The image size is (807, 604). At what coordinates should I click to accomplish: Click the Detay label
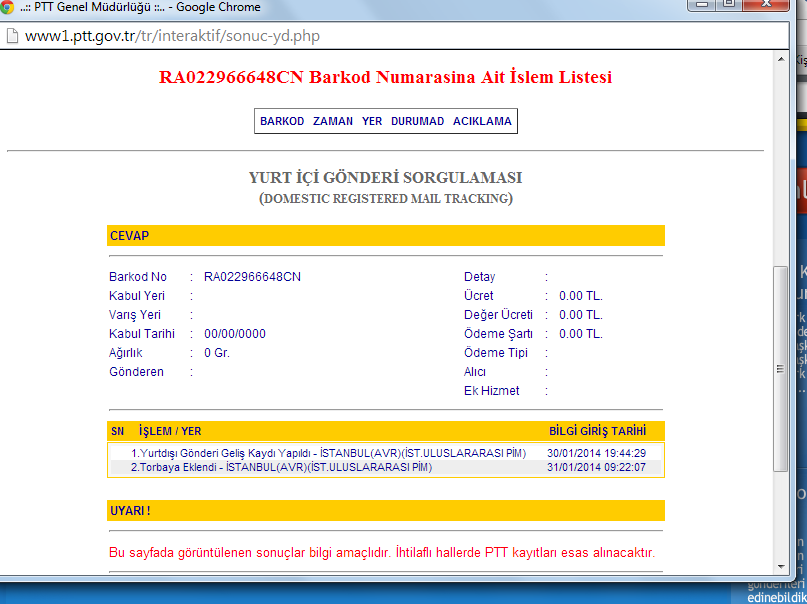pyautogui.click(x=479, y=277)
